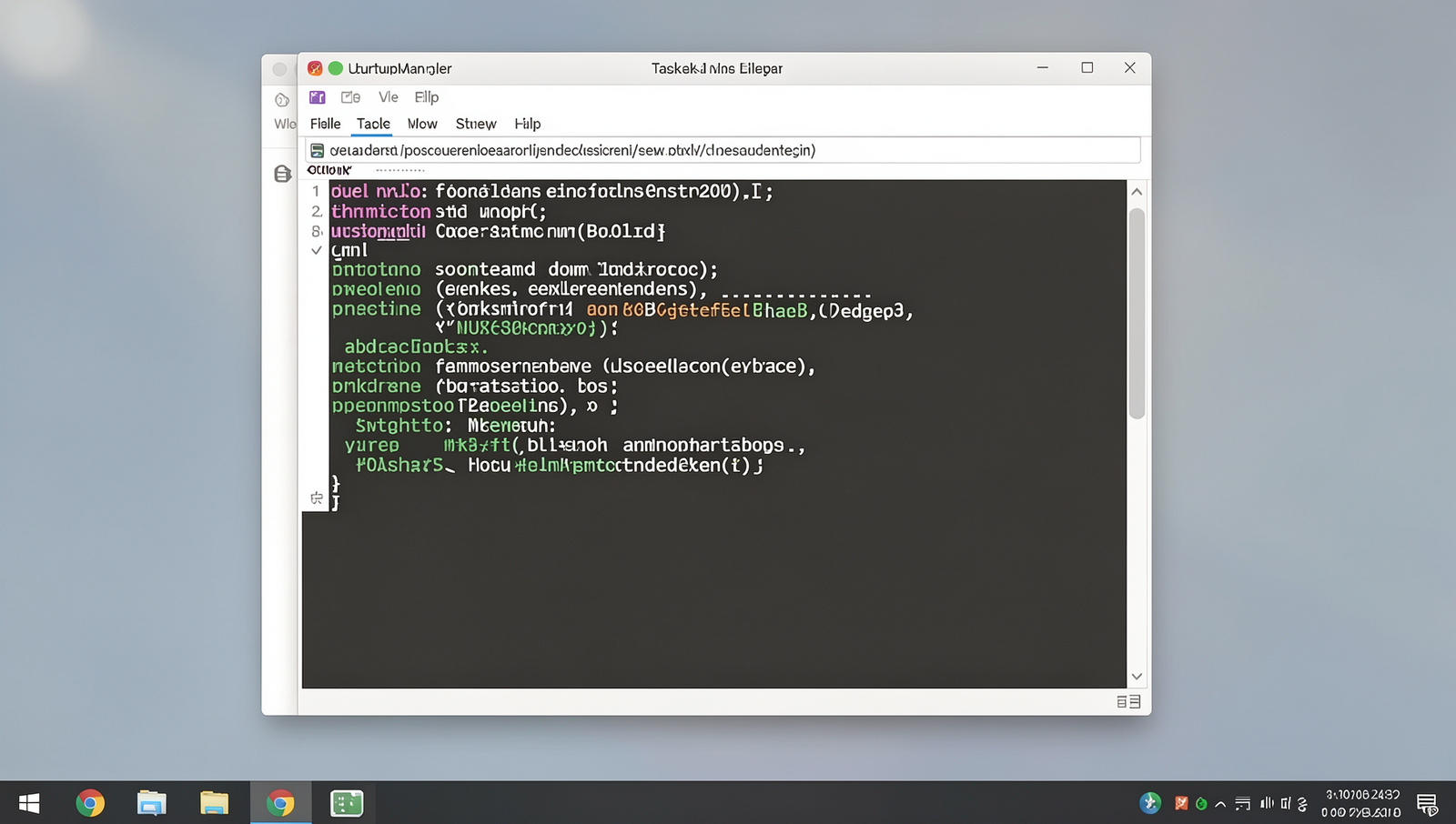Click the green 'netctribo' word
The width and height of the screenshot is (1456, 824).
coord(376,367)
